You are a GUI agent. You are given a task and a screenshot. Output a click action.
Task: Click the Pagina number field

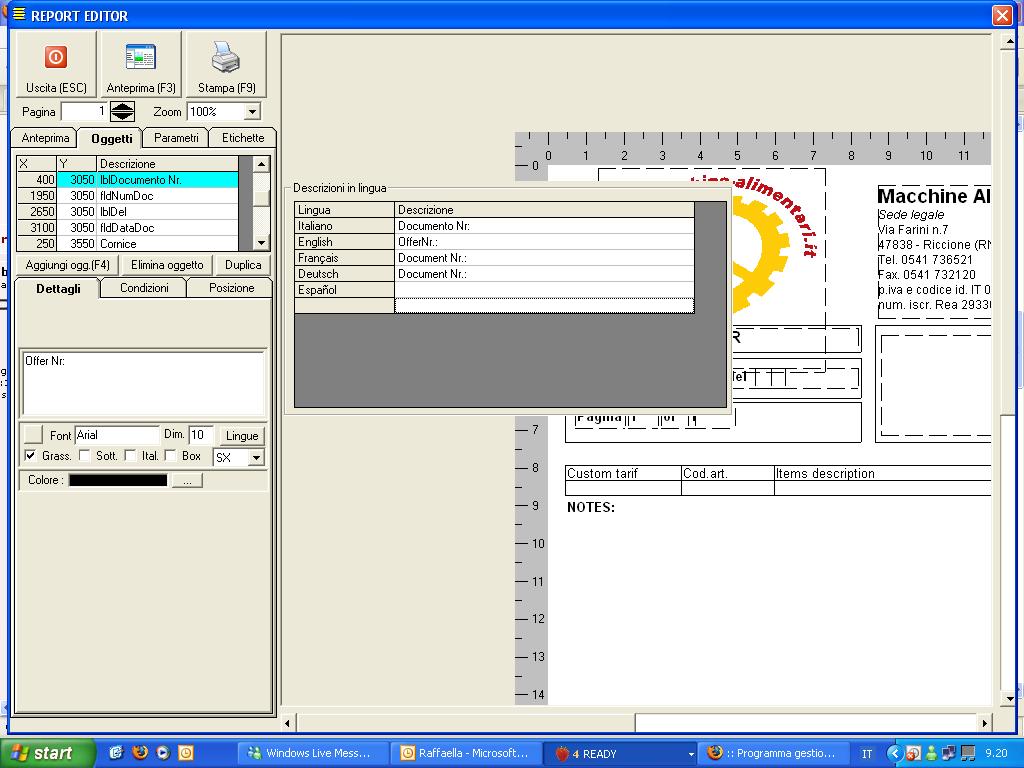pyautogui.click(x=84, y=112)
